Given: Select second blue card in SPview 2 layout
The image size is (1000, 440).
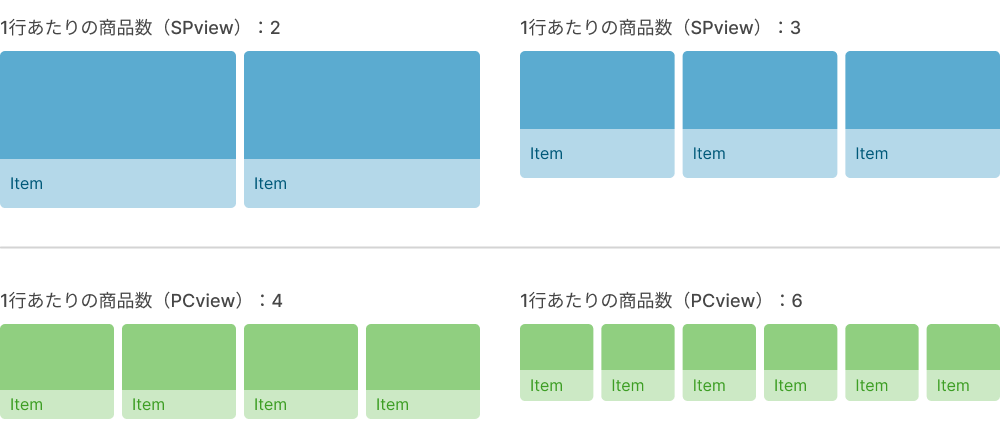Looking at the screenshot, I should tap(362, 129).
